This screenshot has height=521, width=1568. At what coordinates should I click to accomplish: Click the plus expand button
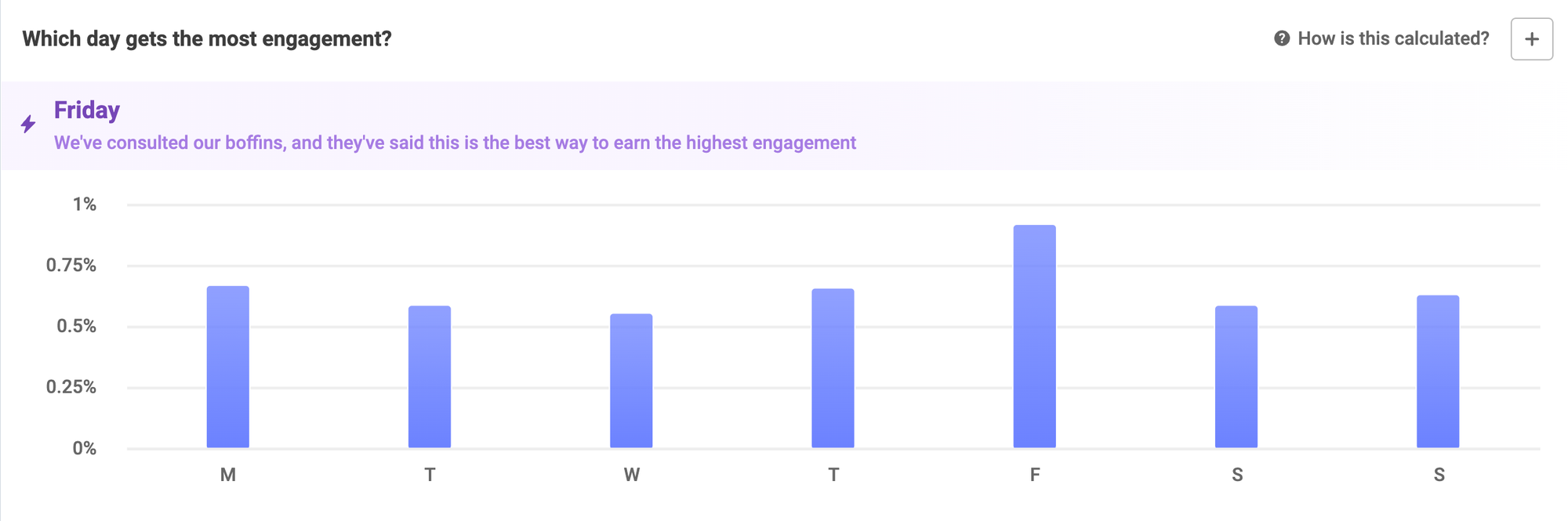1531,39
